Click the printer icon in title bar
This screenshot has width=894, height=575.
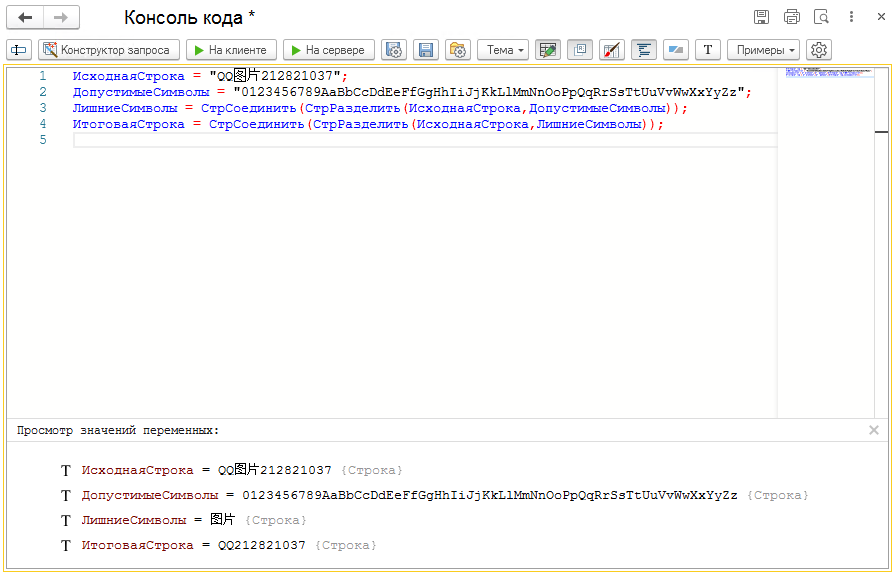(x=792, y=17)
